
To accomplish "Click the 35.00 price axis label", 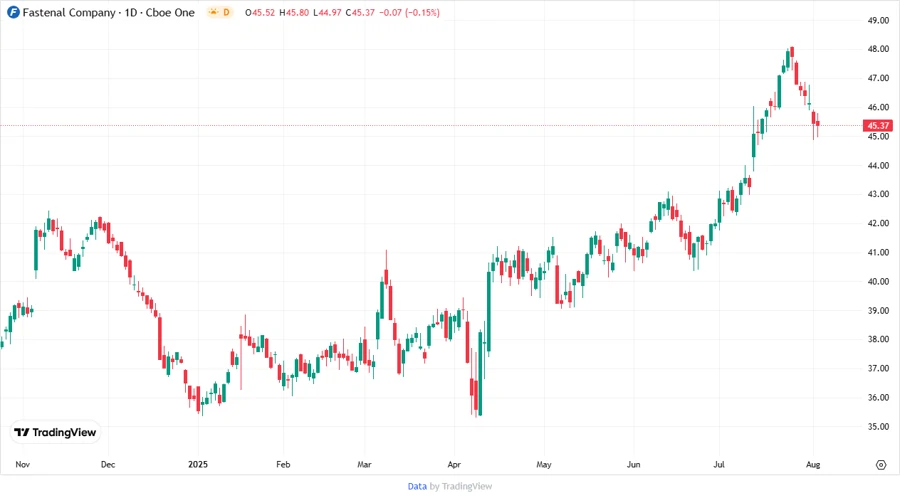I will pyautogui.click(x=878, y=427).
